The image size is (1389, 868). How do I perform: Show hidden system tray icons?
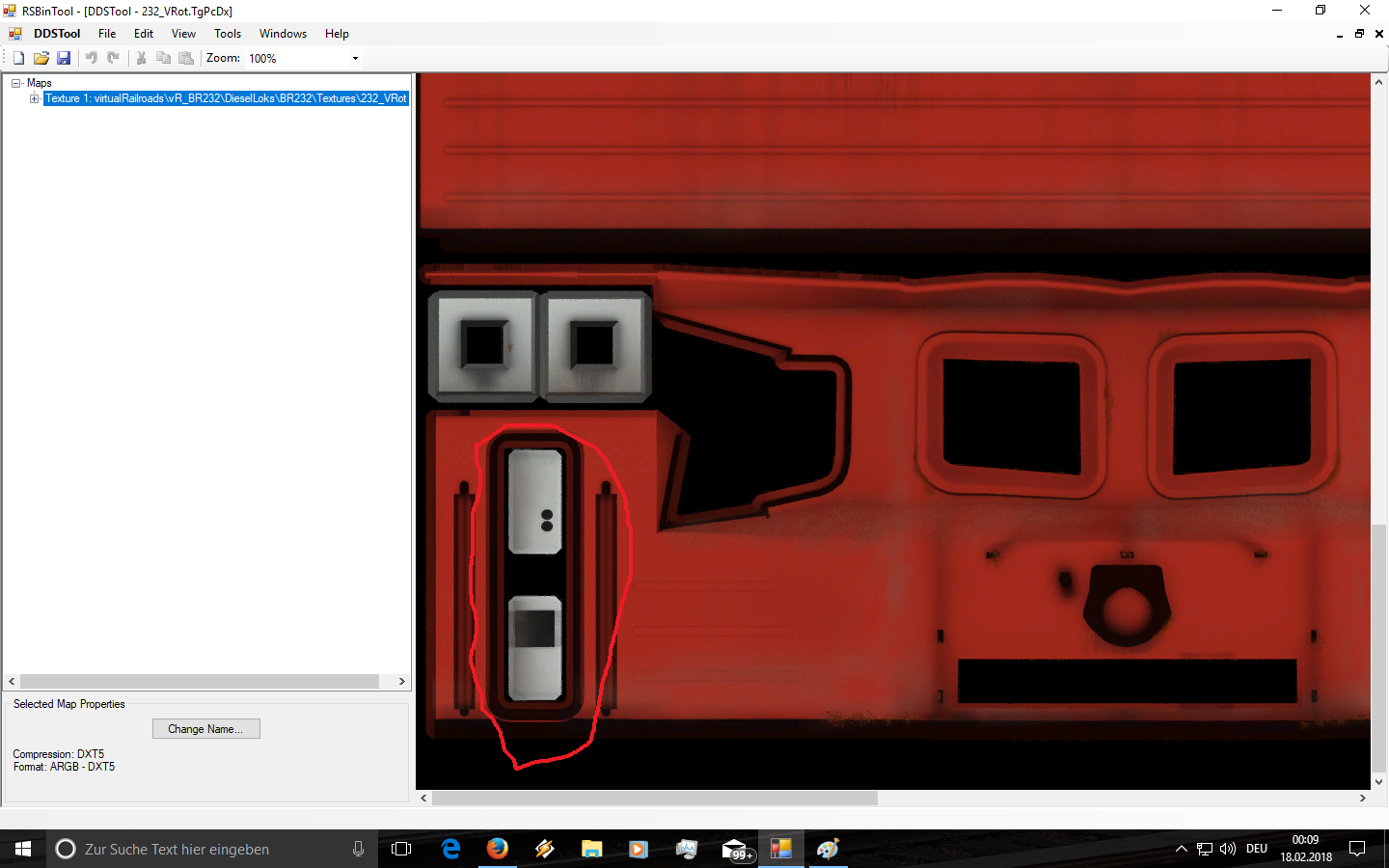(x=1181, y=849)
